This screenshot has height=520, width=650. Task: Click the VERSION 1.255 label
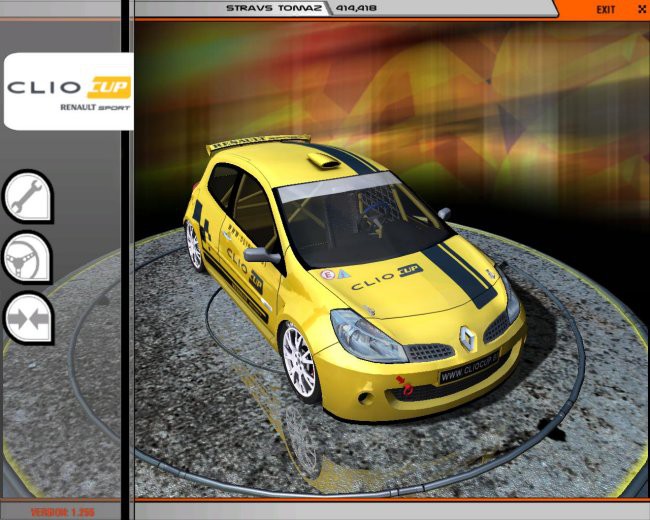(63, 512)
